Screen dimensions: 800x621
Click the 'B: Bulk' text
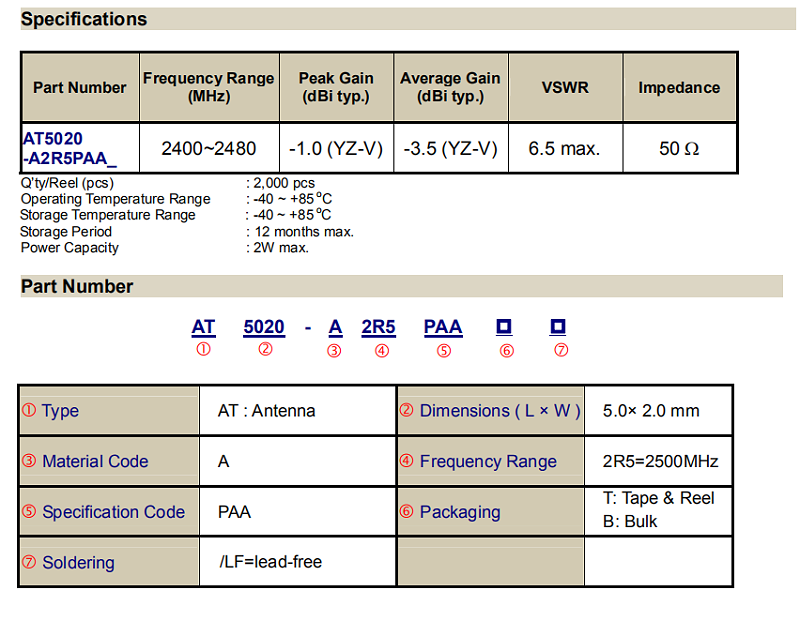(x=630, y=521)
